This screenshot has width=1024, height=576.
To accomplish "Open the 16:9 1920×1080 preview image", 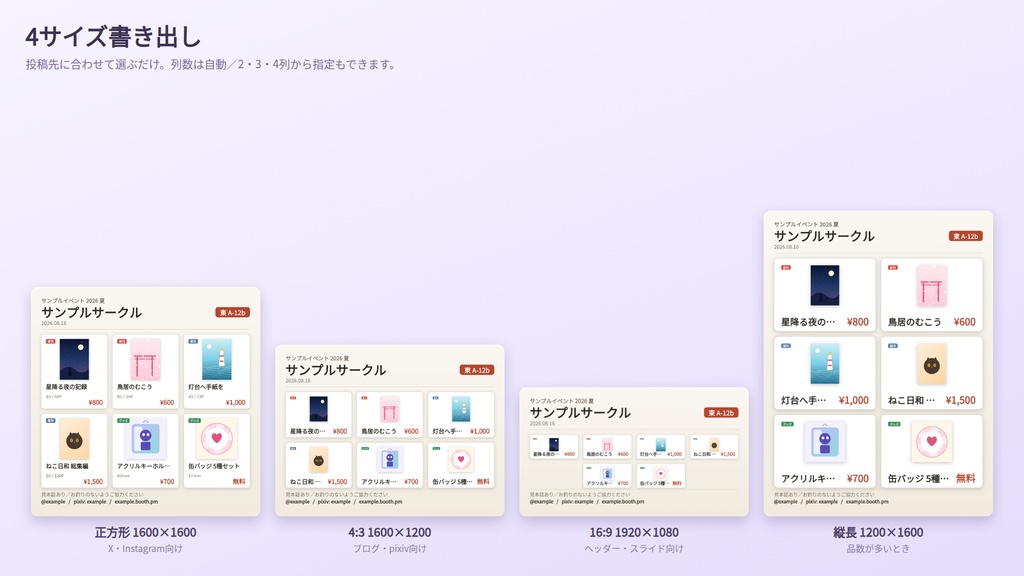I will 633,452.
